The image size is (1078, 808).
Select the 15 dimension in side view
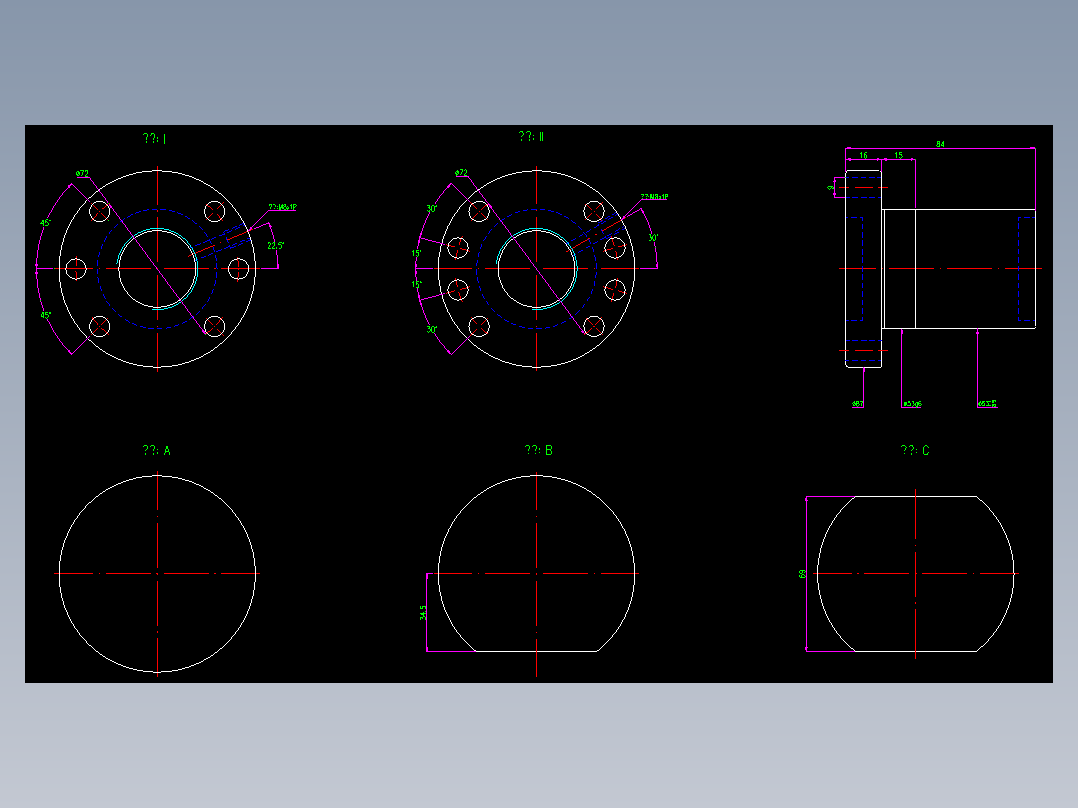click(x=899, y=155)
